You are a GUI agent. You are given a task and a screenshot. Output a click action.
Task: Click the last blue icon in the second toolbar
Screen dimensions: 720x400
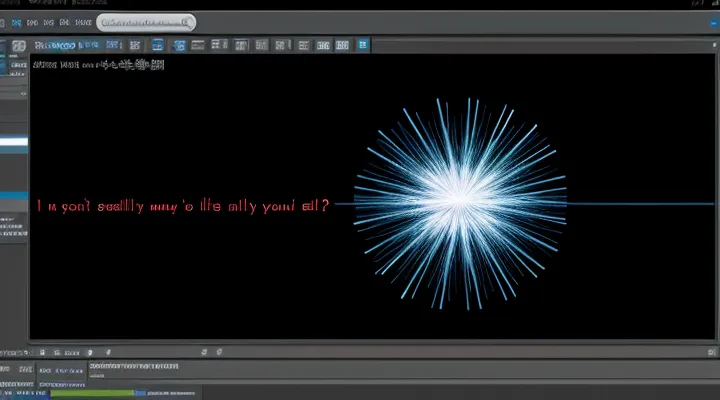click(x=363, y=45)
